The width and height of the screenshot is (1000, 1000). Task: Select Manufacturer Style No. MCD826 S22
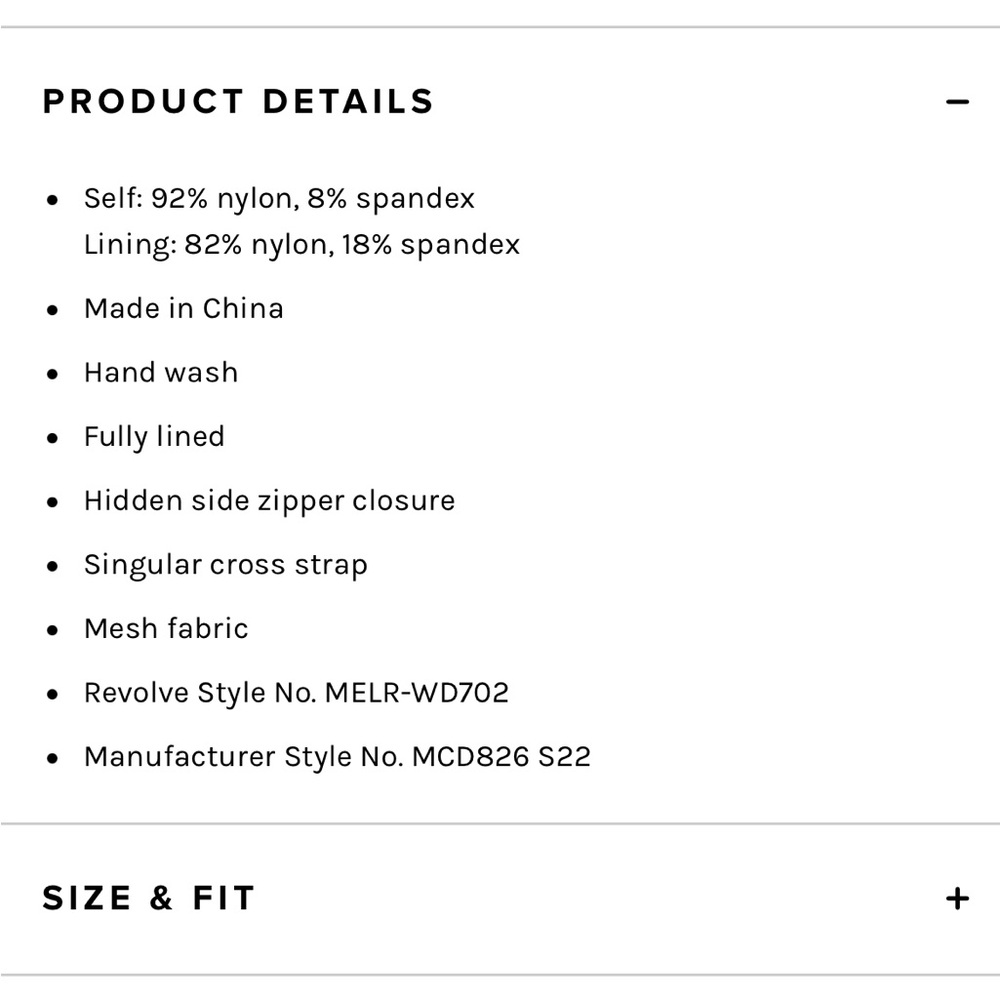click(337, 756)
